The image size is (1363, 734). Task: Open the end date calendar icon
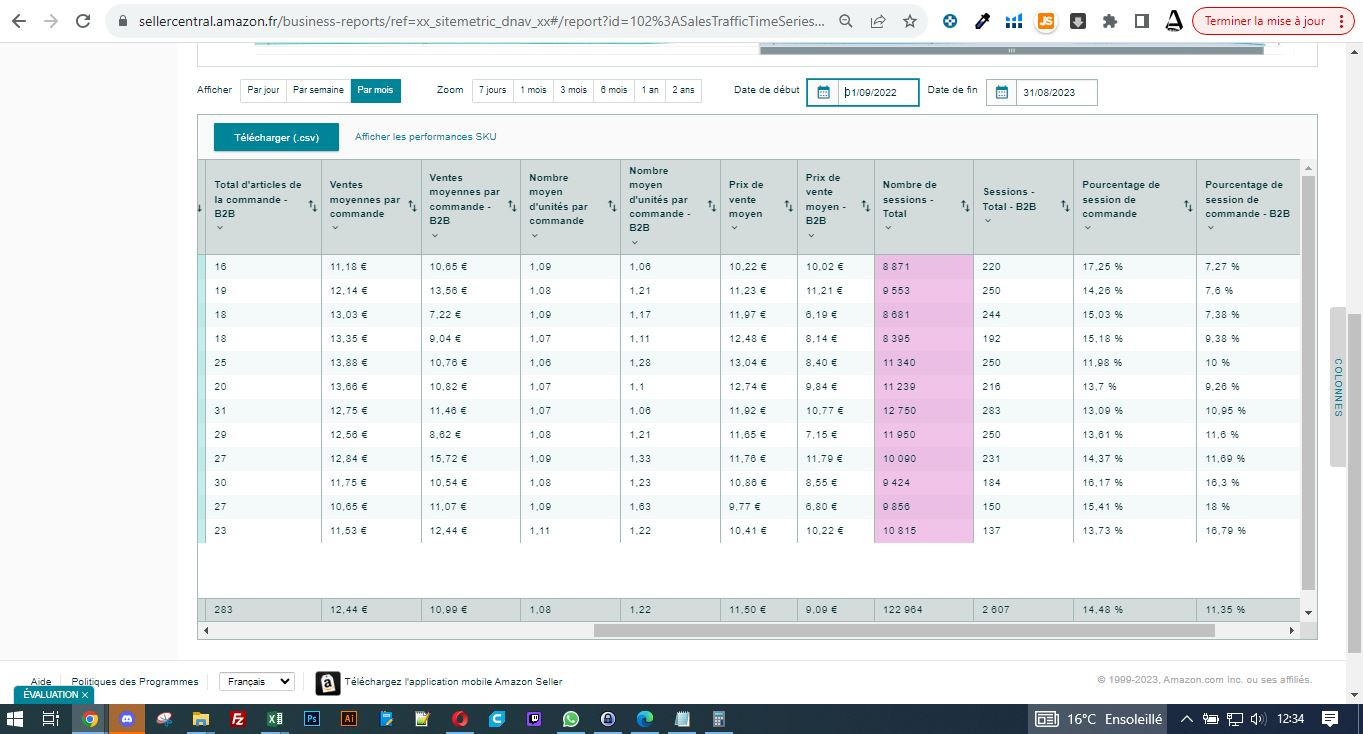point(1002,93)
